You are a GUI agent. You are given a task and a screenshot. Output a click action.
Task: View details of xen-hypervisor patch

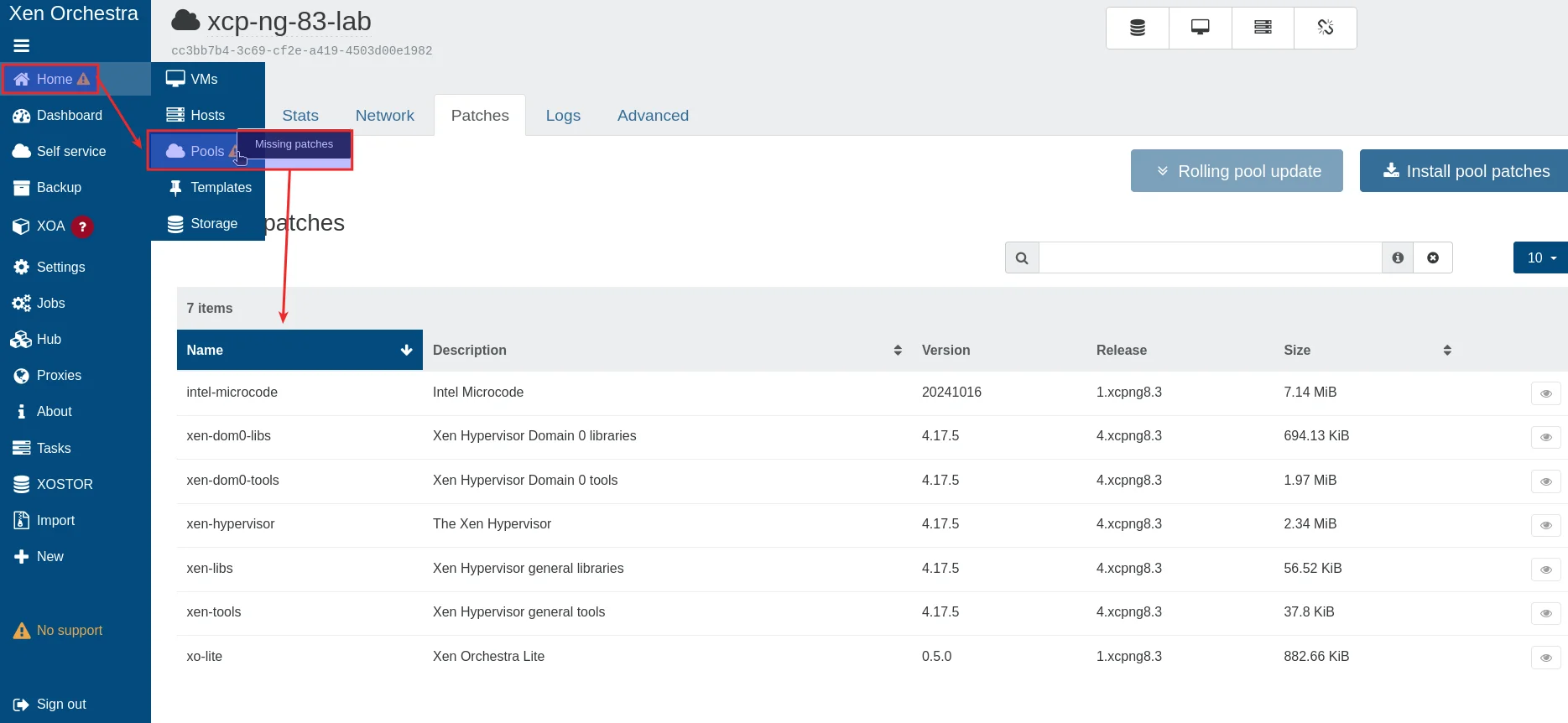point(1545,525)
